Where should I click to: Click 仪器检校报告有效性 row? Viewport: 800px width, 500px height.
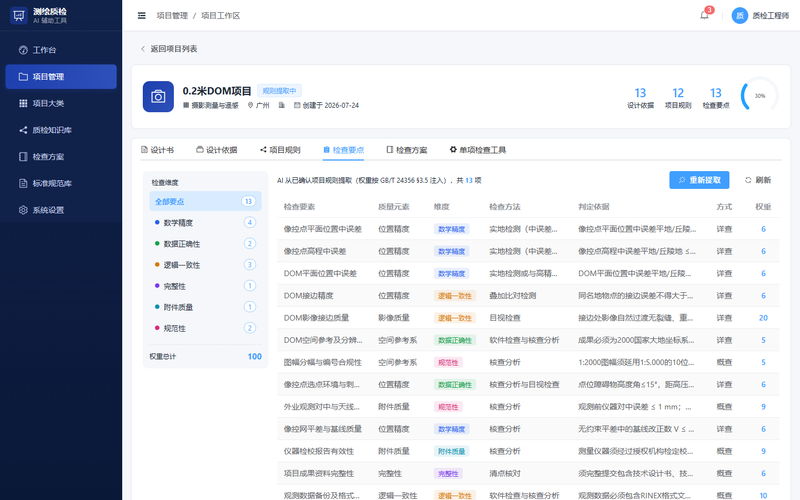(x=528, y=451)
